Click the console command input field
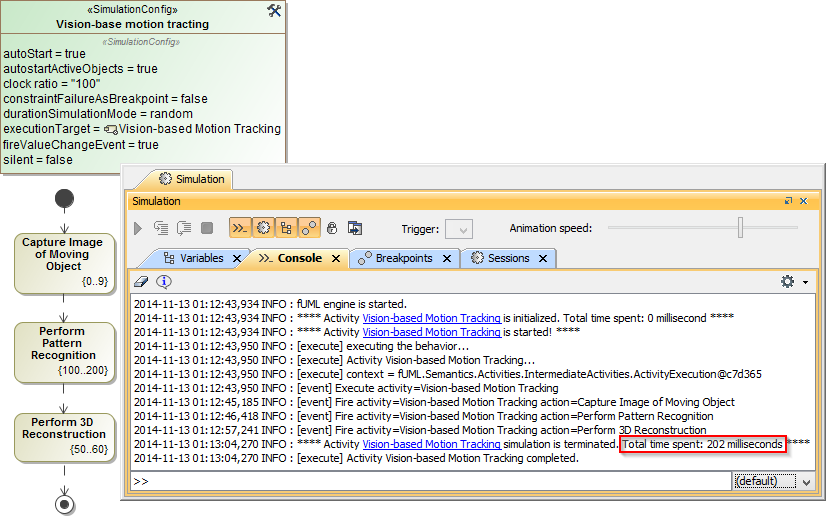The width and height of the screenshot is (828, 520). [430, 482]
